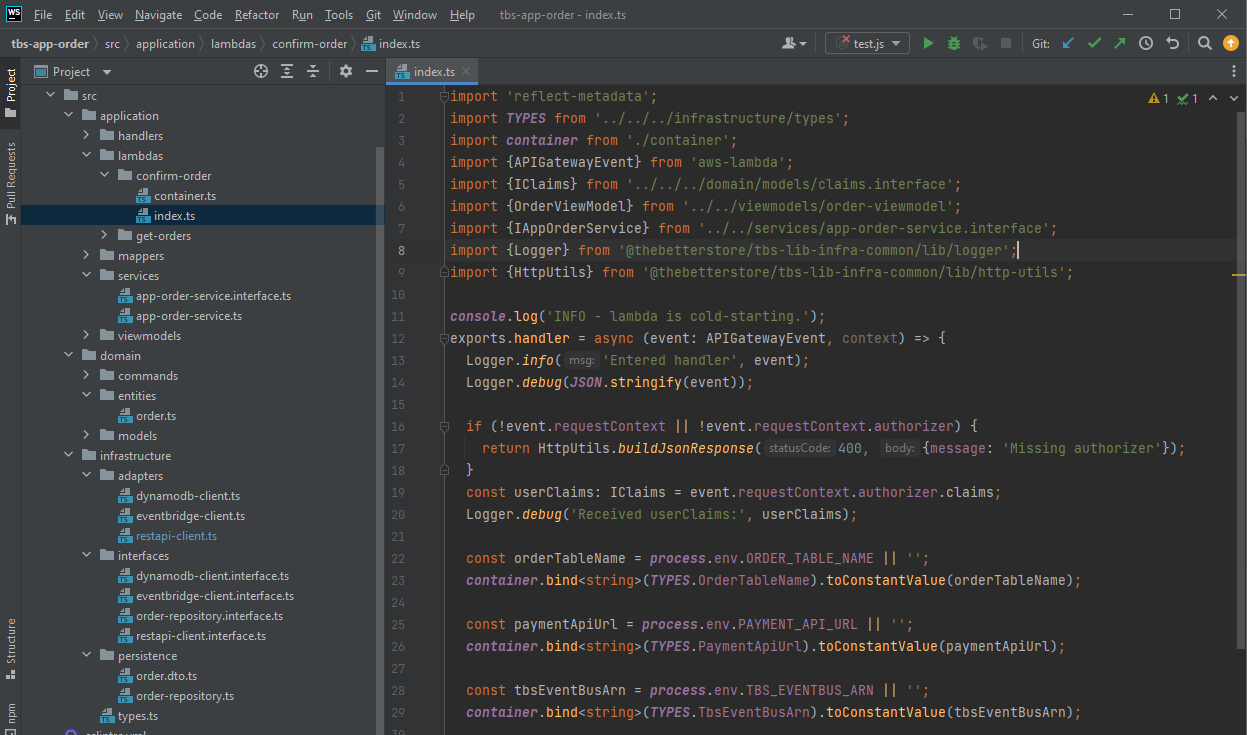The width and height of the screenshot is (1247, 735).
Task: Close the index.ts editor tab
Action: tap(467, 72)
